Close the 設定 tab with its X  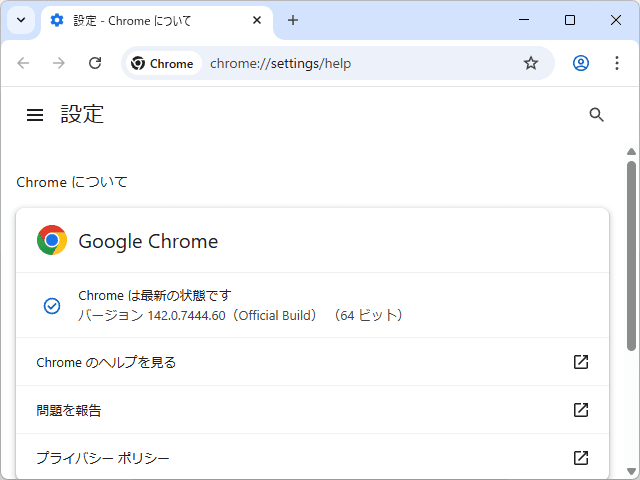256,20
